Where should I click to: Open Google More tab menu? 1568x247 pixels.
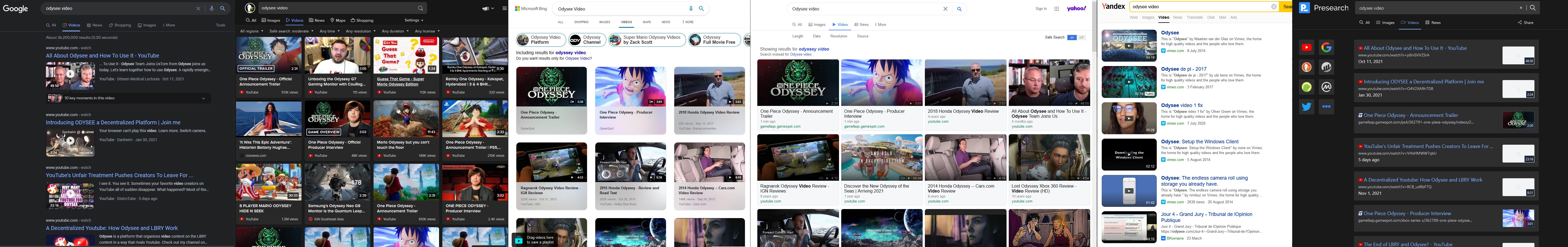169,25
